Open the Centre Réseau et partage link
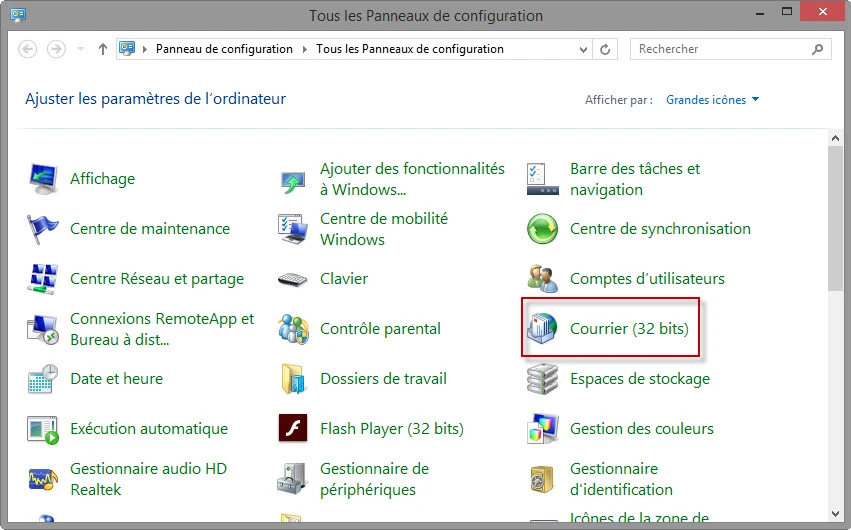851x530 pixels. (x=157, y=279)
